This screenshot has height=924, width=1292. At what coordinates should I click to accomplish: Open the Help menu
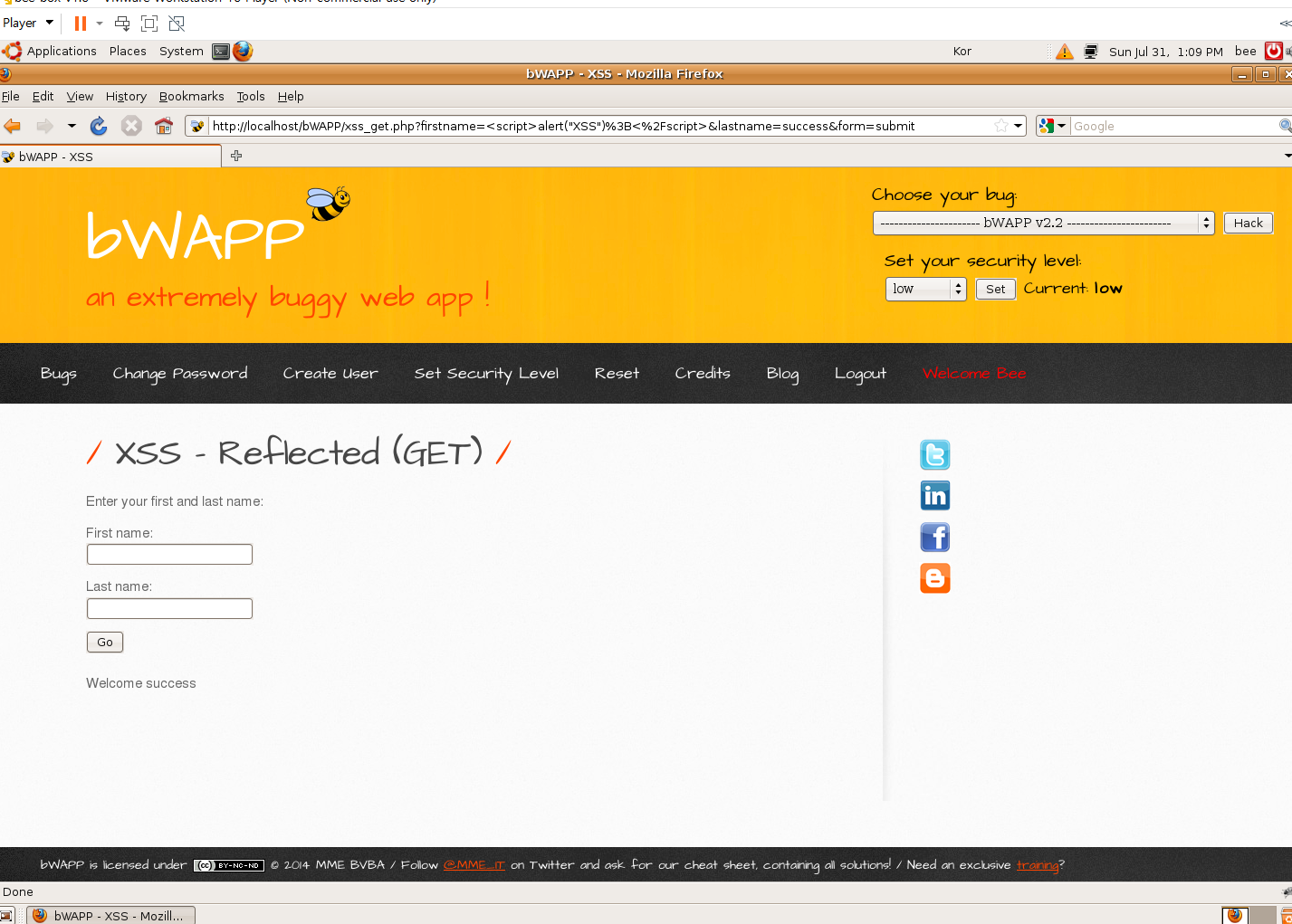tap(291, 96)
